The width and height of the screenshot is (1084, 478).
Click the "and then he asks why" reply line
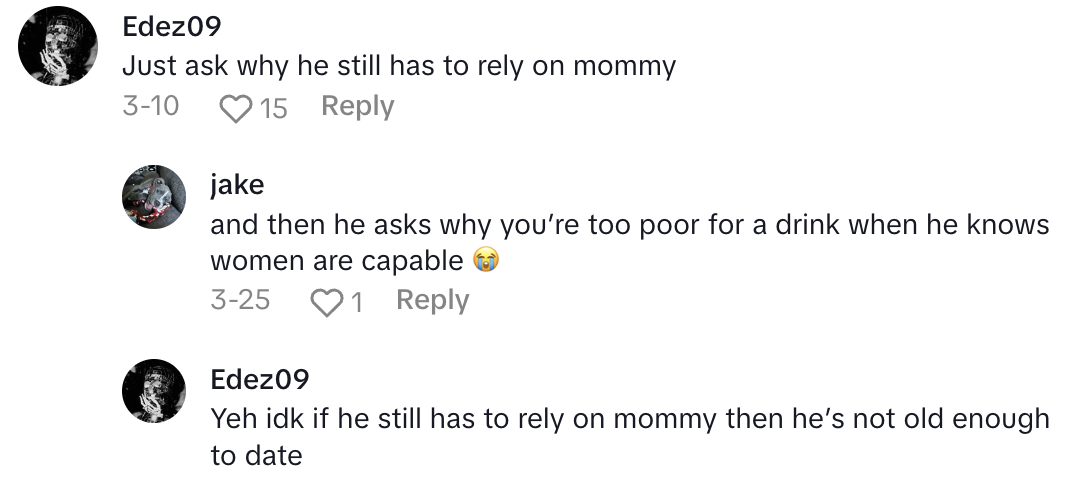[629, 224]
